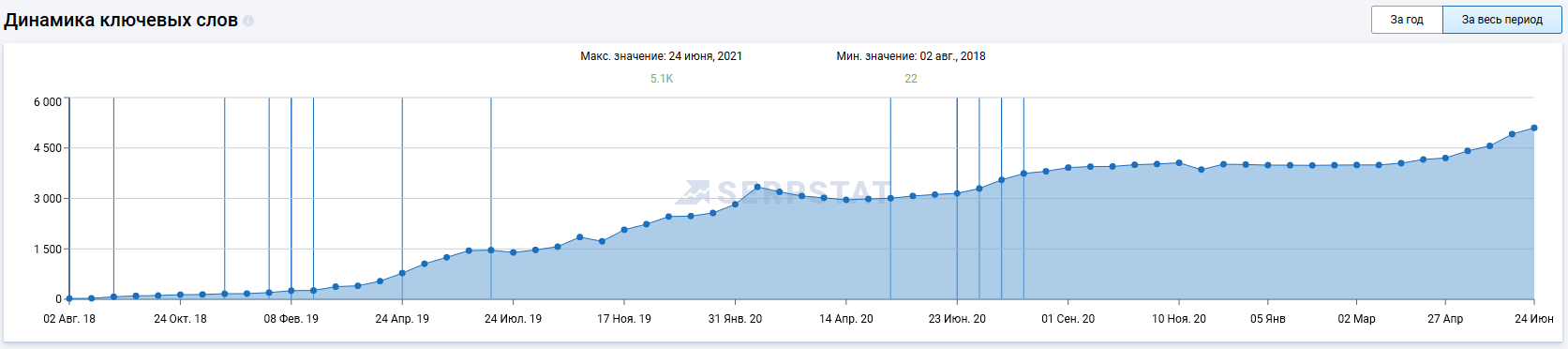
Task: Select the data point above 17 Ноя. 19
Action: point(624,230)
